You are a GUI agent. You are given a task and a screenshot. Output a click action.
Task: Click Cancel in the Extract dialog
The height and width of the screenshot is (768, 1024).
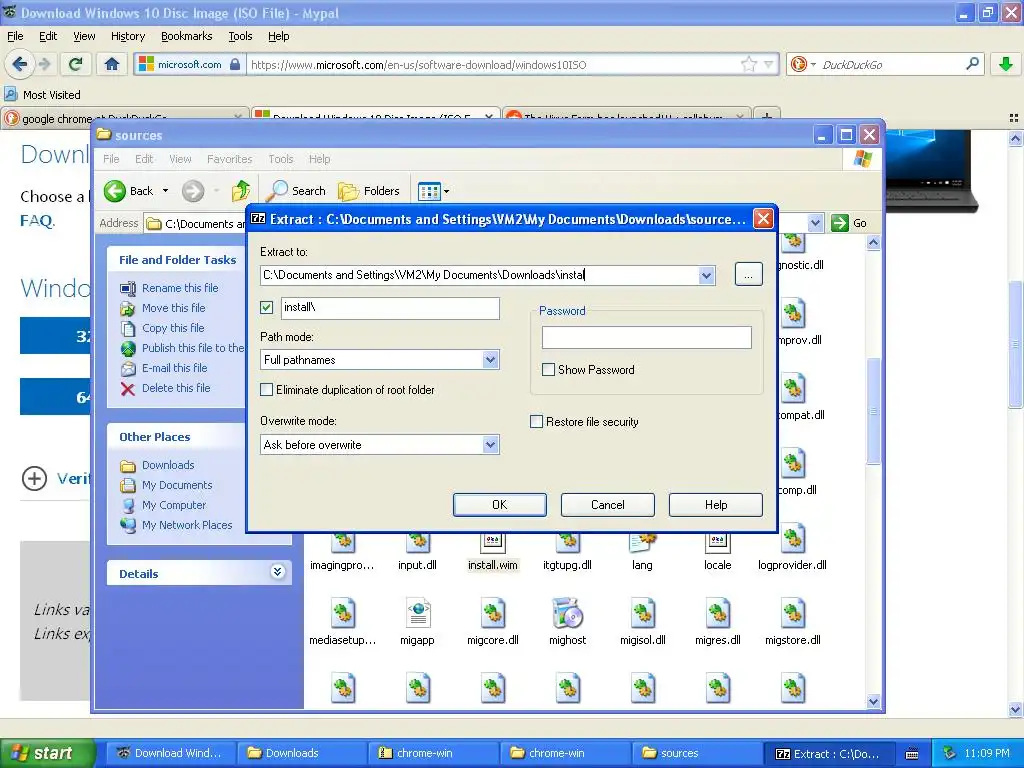(607, 505)
